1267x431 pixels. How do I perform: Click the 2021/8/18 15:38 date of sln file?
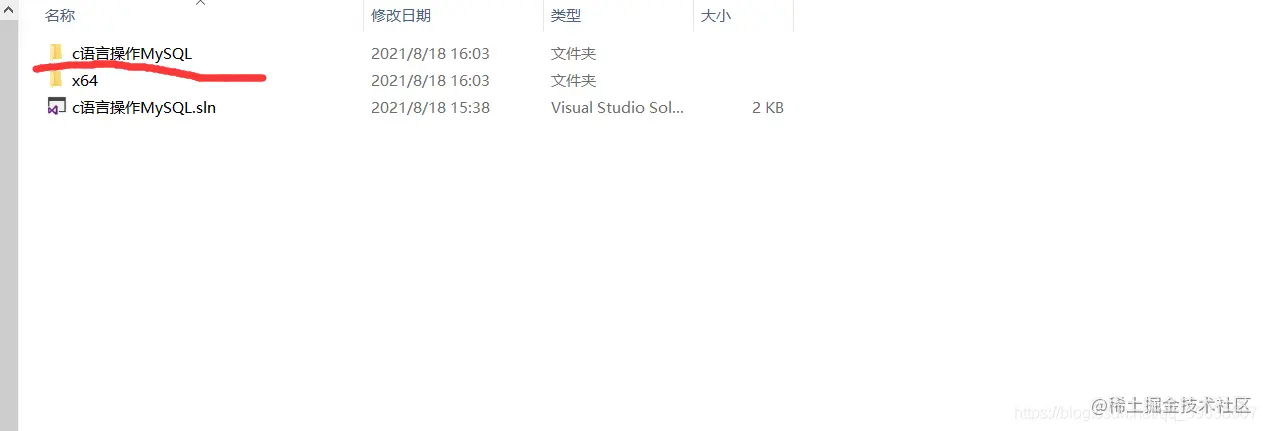pyautogui.click(x=430, y=107)
